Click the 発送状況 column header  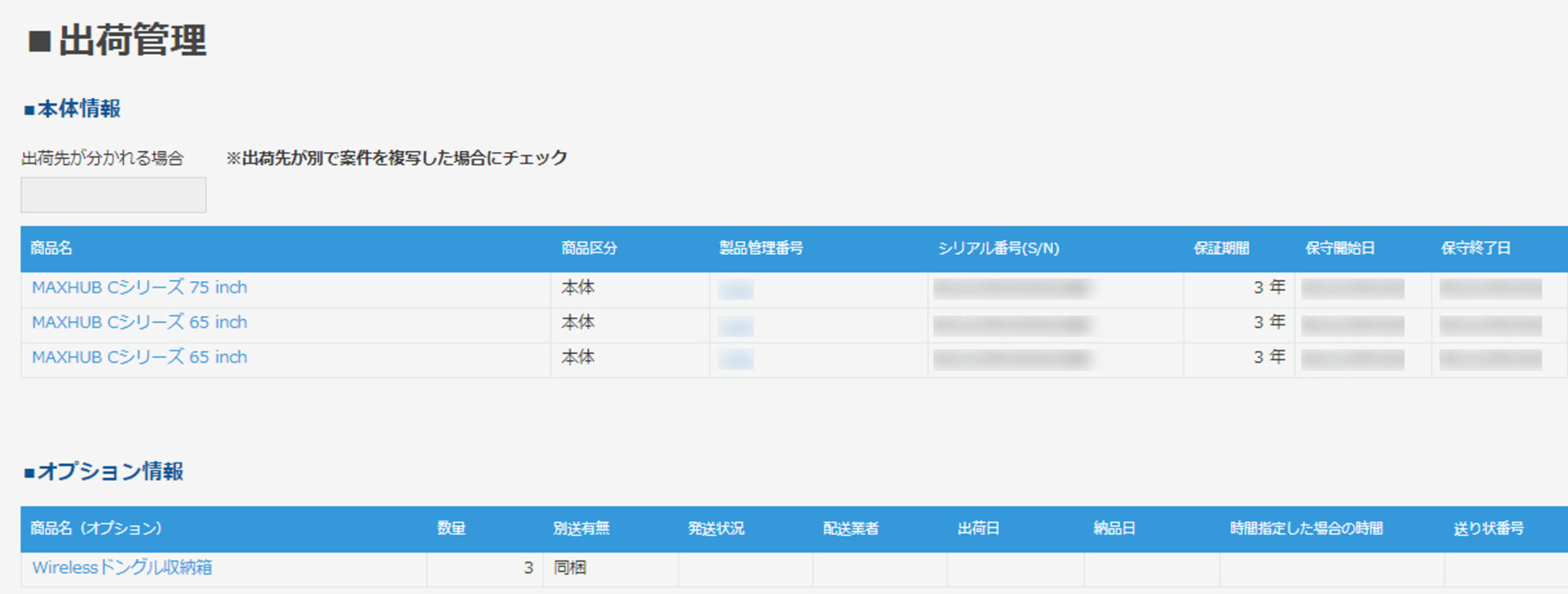pyautogui.click(x=715, y=529)
